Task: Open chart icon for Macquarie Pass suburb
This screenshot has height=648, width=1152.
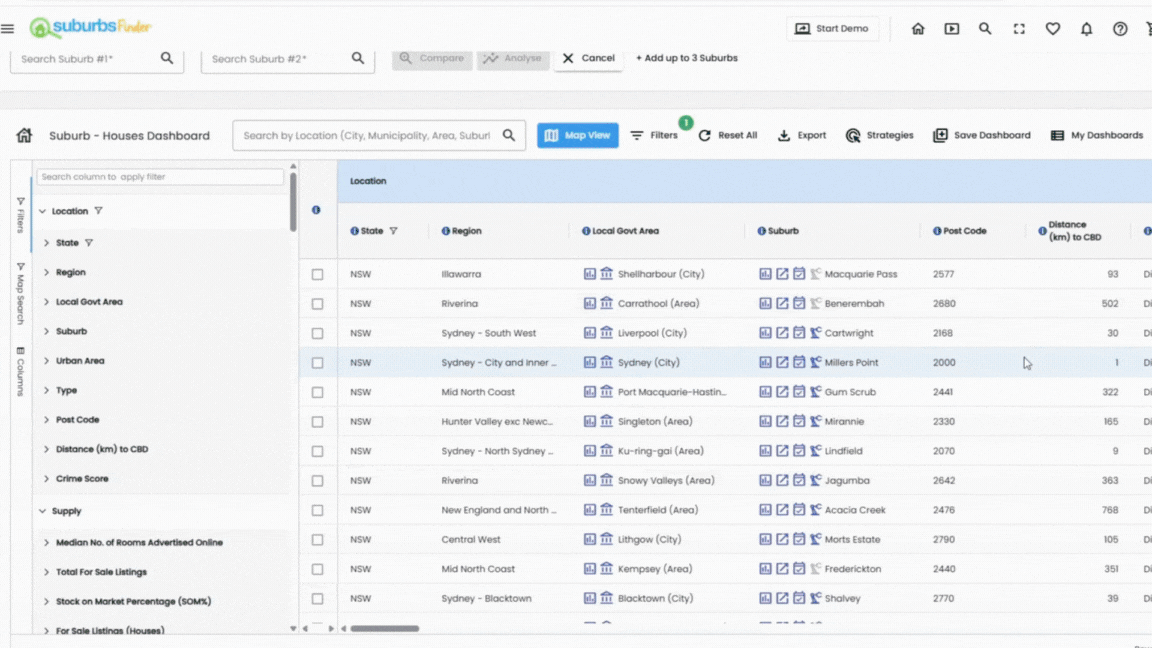Action: pyautogui.click(x=765, y=274)
